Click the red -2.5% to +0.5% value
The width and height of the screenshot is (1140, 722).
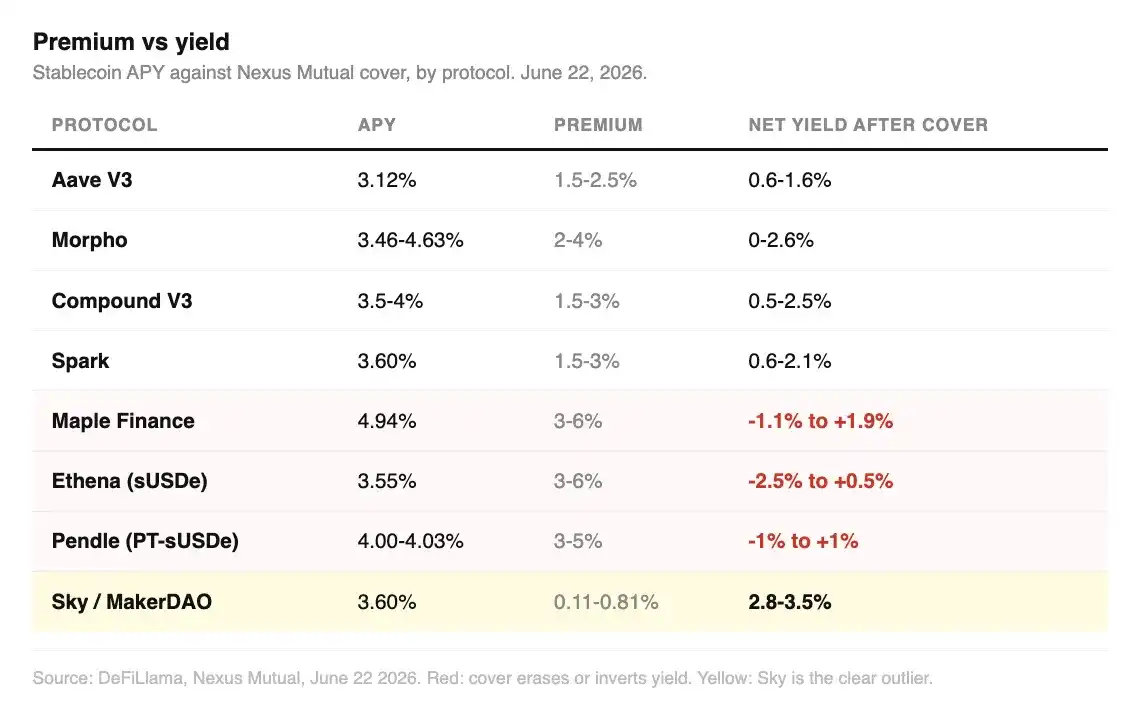pos(820,481)
